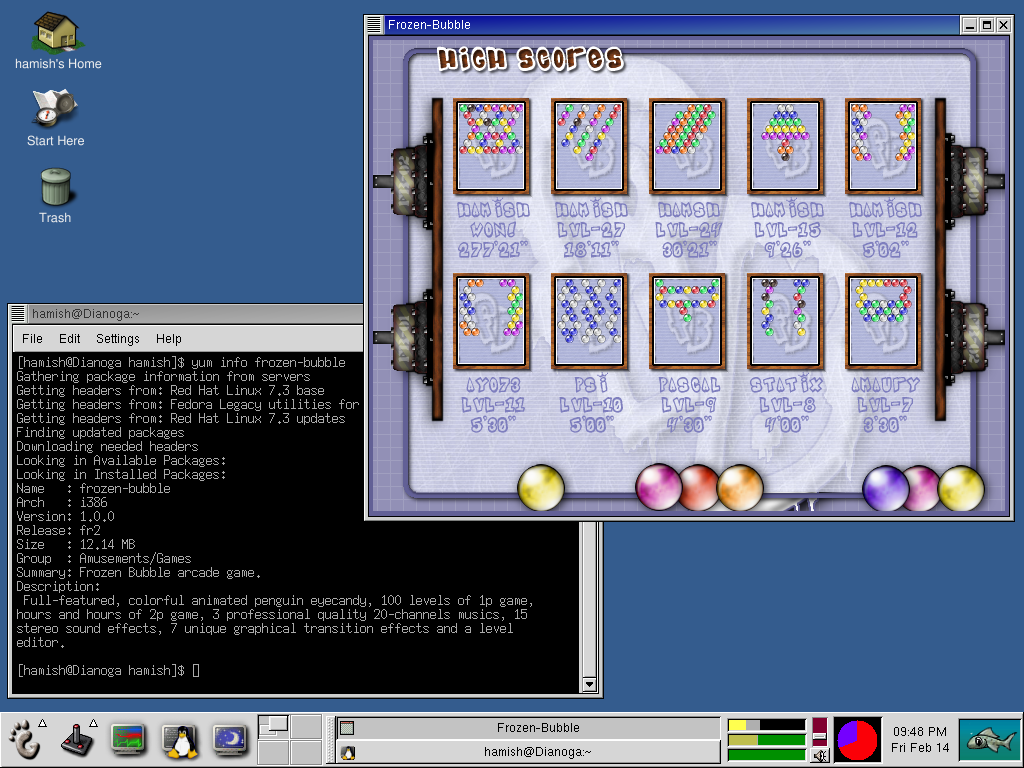Maximize the Frozen-Bubble window
This screenshot has height=768, width=1024.
pos(987,25)
